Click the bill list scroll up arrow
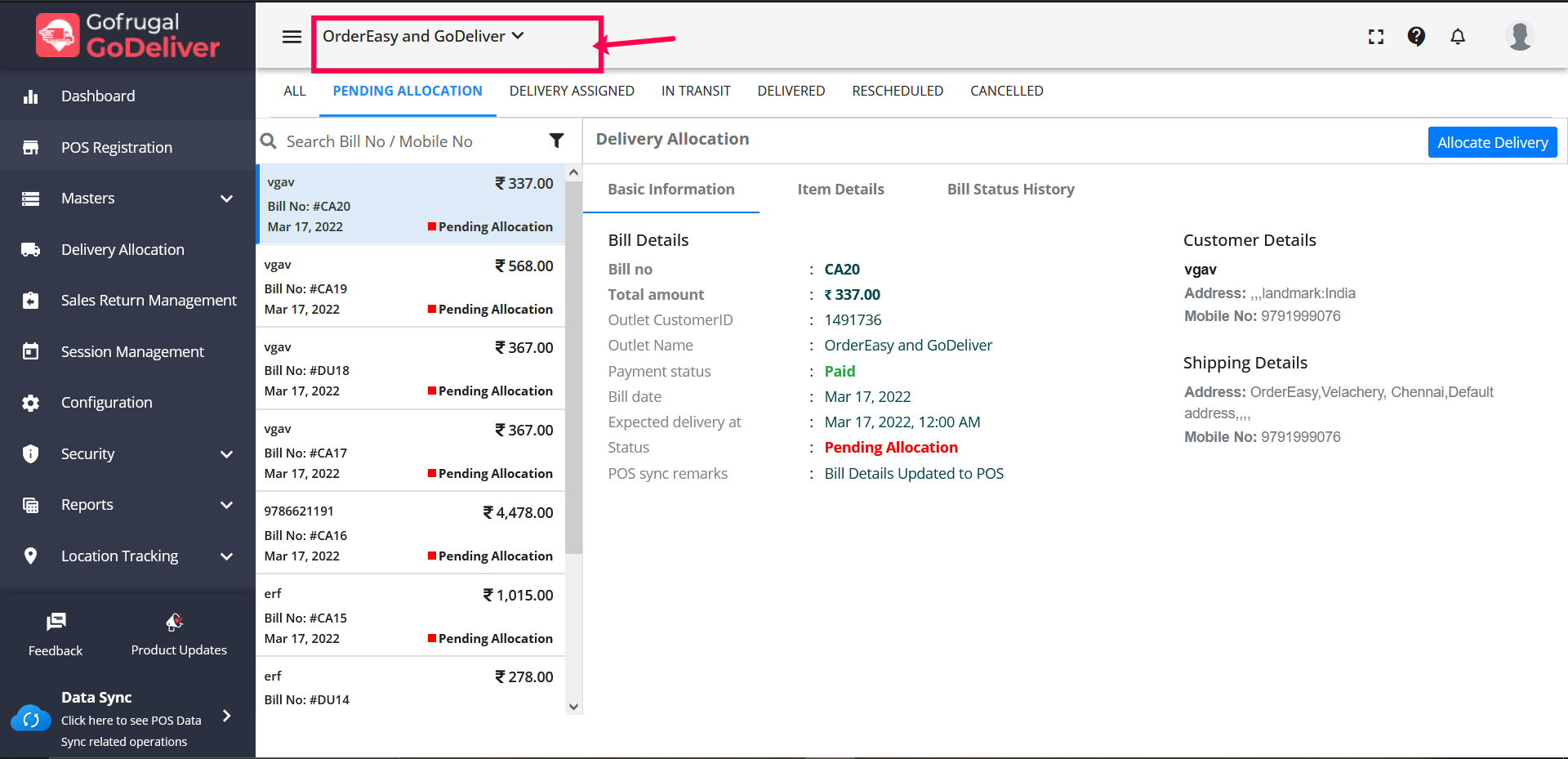1568x759 pixels. (x=573, y=172)
